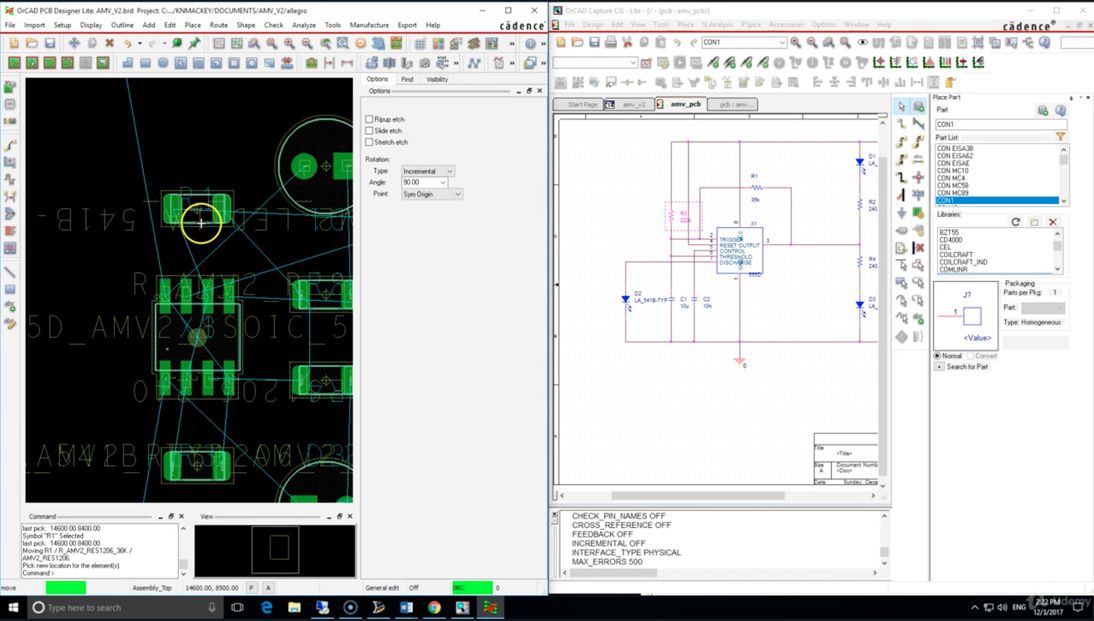The width and height of the screenshot is (1094, 621).
Task: Click Open folder icon in PCB Designer toolbar
Action: coord(32,43)
